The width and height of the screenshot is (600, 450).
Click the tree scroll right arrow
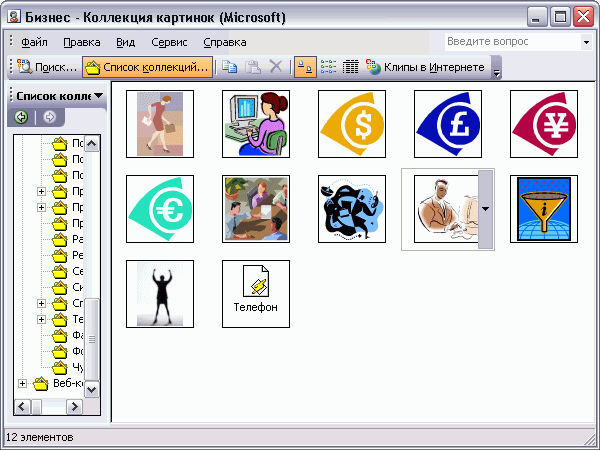[x=74, y=406]
